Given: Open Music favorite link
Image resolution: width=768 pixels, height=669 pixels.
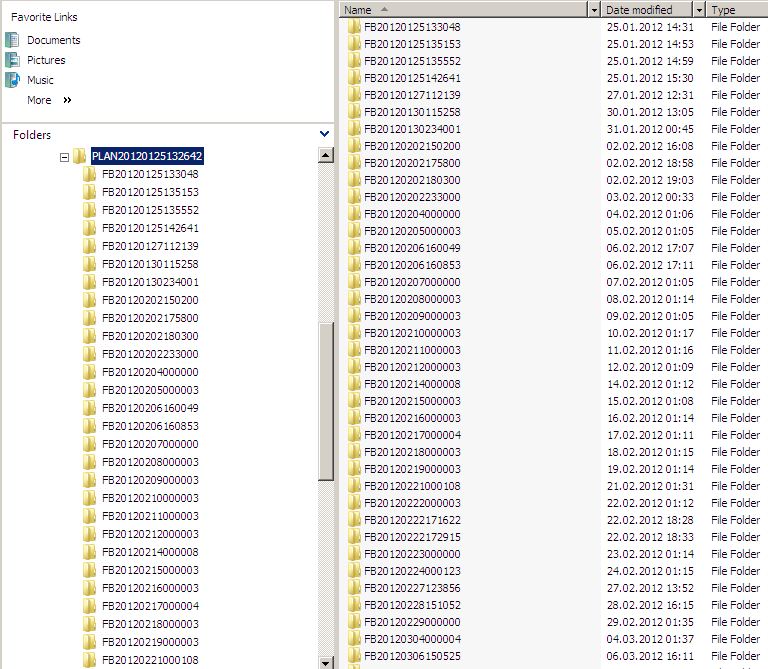Looking at the screenshot, I should [x=40, y=80].
